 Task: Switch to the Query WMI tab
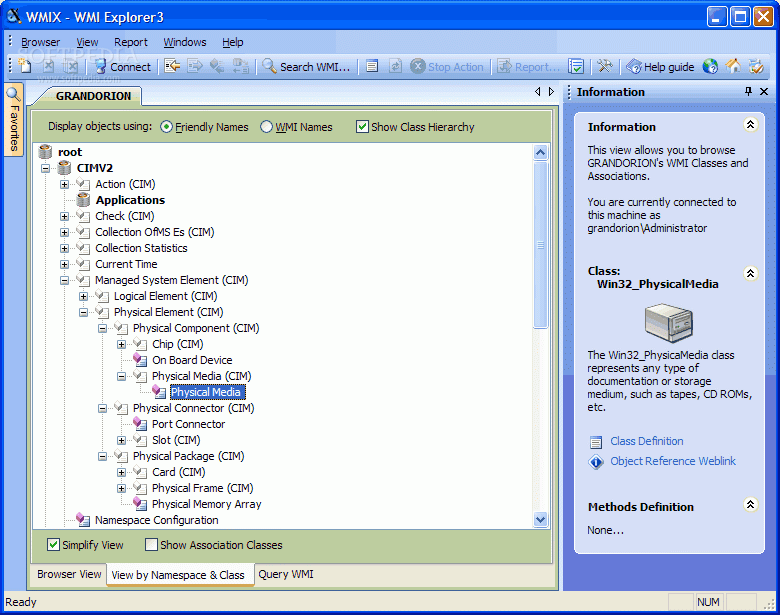tap(286, 574)
